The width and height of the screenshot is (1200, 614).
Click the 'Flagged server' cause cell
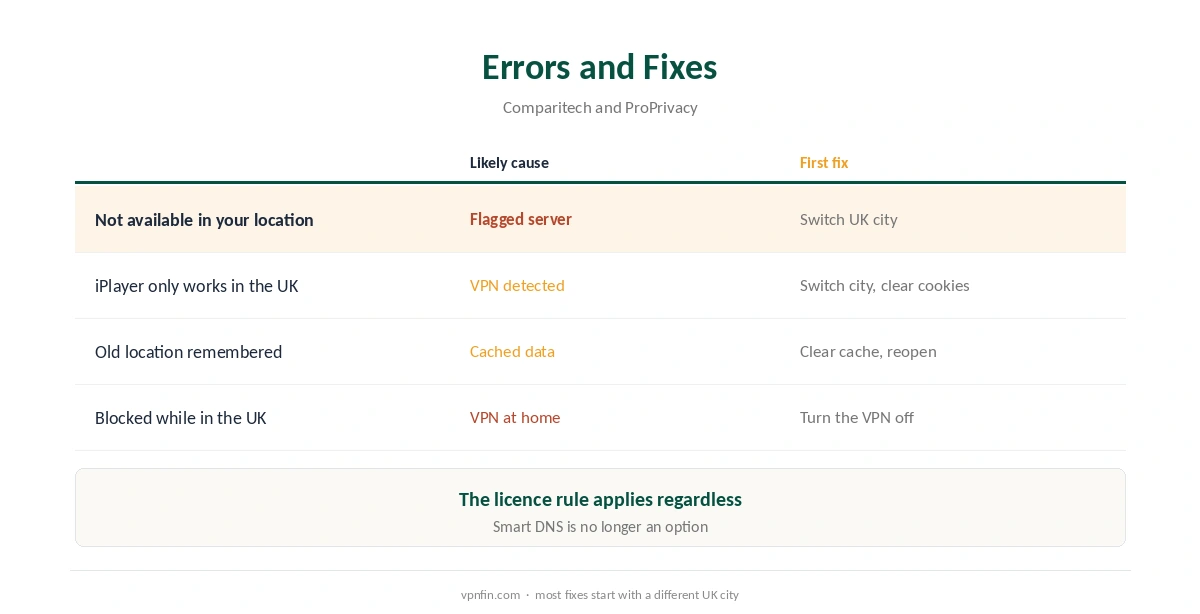(521, 219)
